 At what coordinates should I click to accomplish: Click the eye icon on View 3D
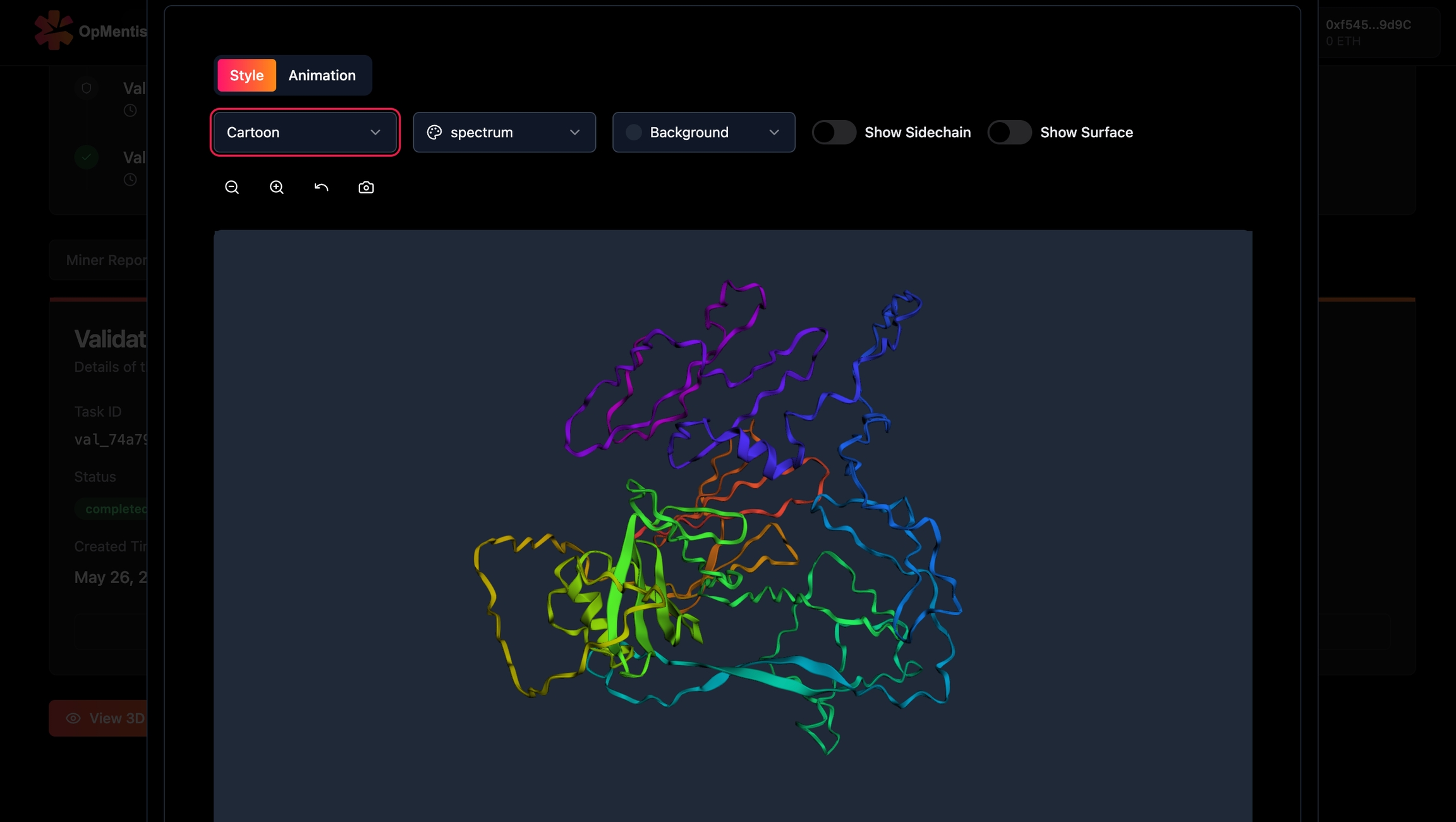(x=73, y=718)
